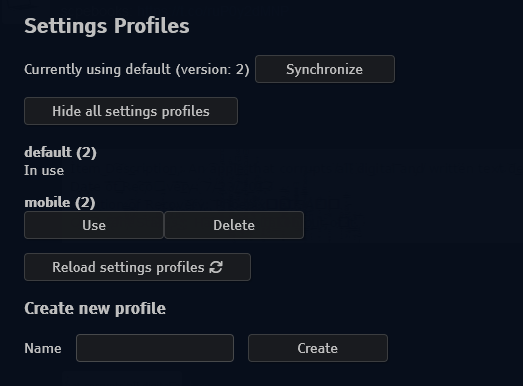Viewport: 523px width, 386px height.
Task: Click the In use status text
Action: point(44,170)
